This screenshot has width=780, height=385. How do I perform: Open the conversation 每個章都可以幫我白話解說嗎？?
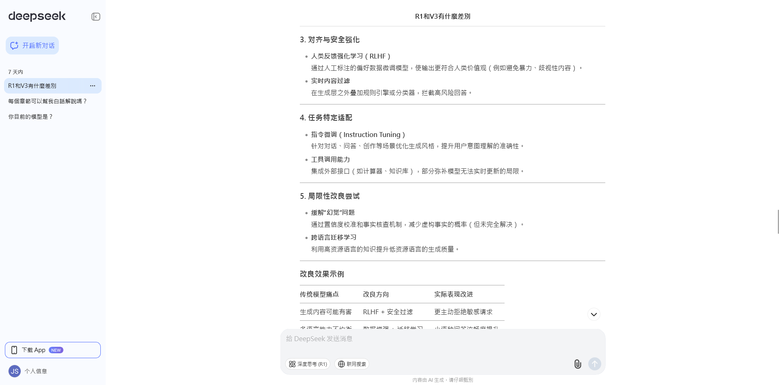point(48,101)
